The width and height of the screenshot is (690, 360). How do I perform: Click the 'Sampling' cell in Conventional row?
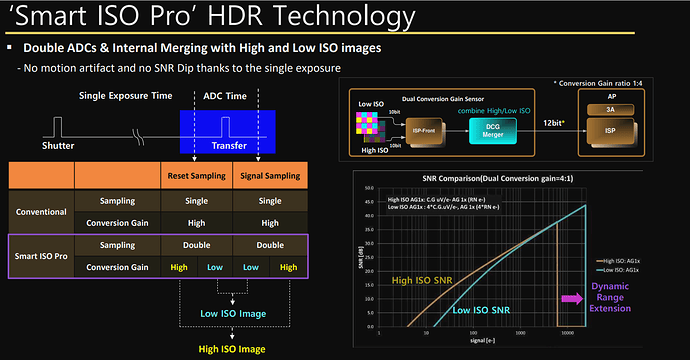click(117, 201)
